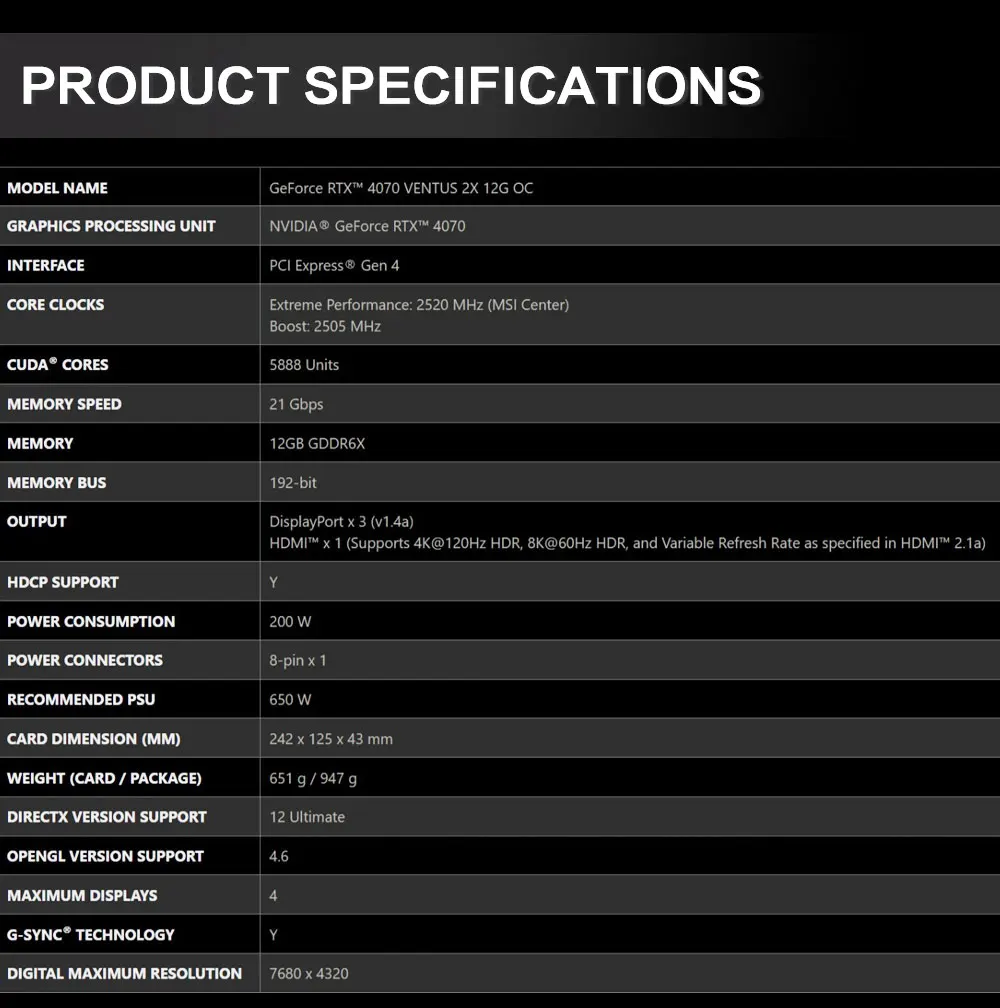
Task: Select the Boost: 2505 MHz text
Action: (325, 327)
